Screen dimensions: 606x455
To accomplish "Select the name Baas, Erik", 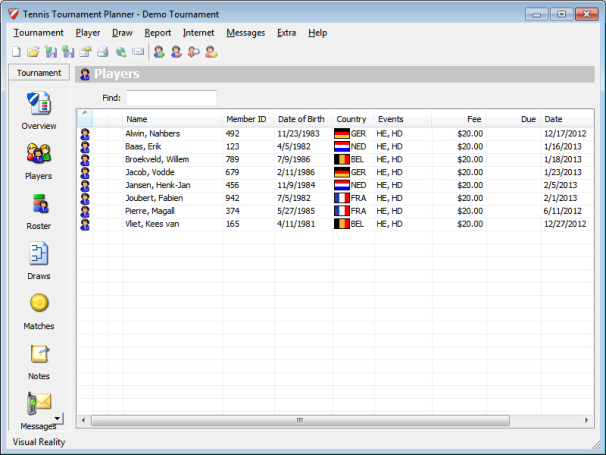I will (143, 147).
